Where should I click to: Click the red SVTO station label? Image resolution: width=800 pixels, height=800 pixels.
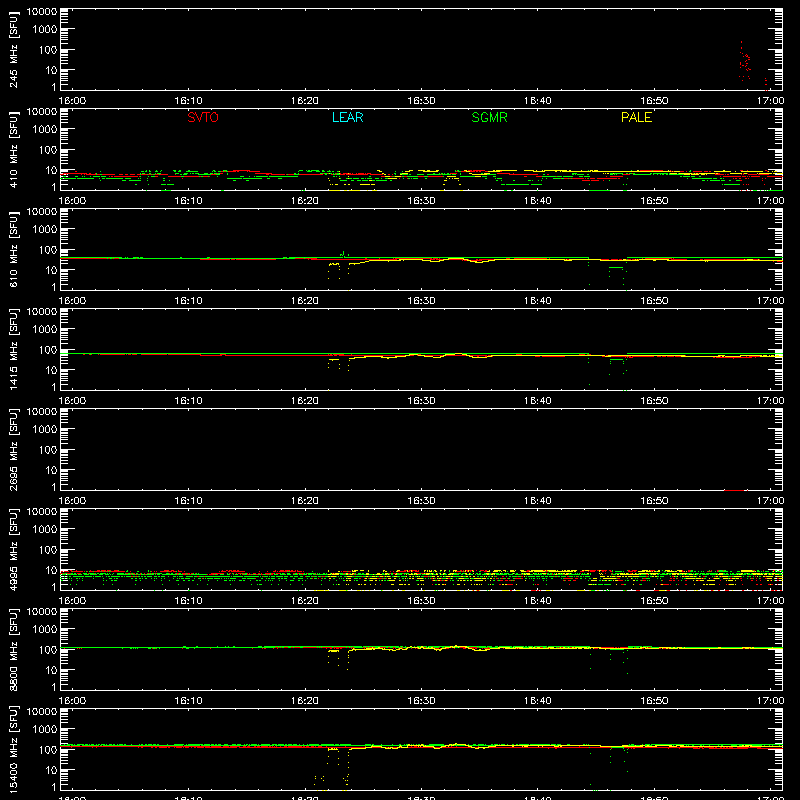[203, 117]
